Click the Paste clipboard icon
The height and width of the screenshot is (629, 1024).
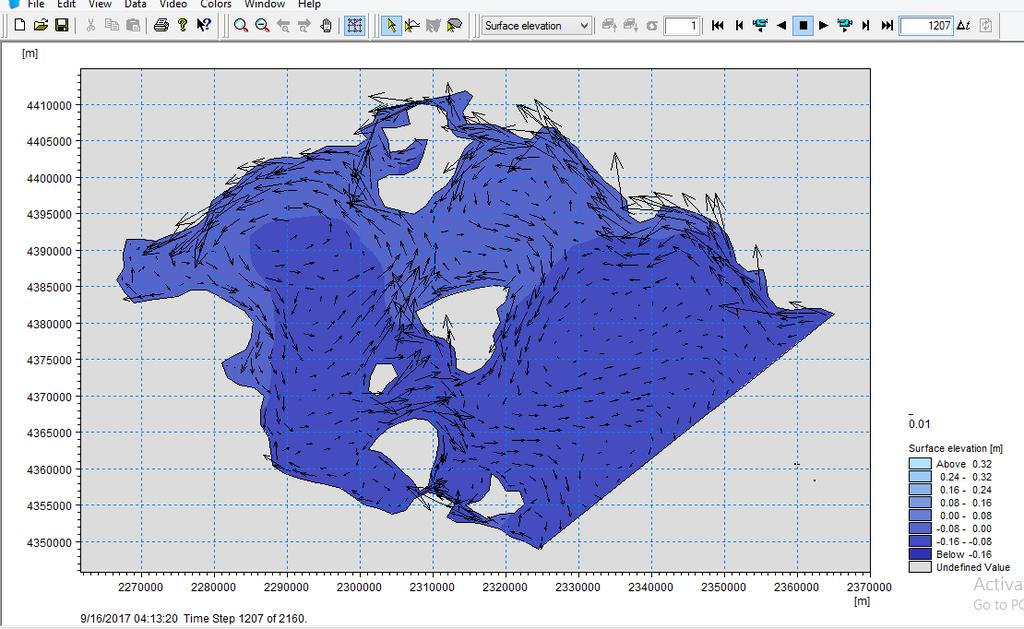point(133,25)
